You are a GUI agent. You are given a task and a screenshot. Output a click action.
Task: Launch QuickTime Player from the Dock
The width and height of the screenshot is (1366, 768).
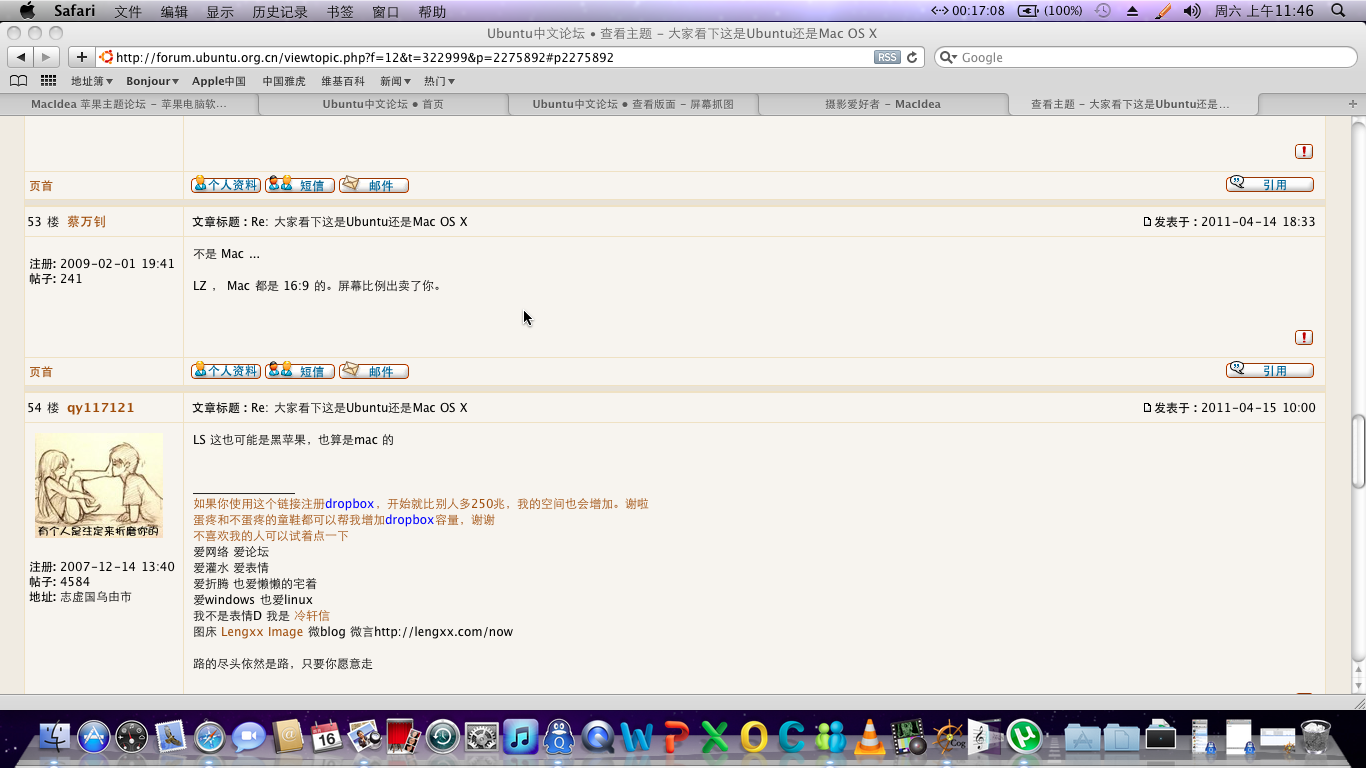coord(598,739)
